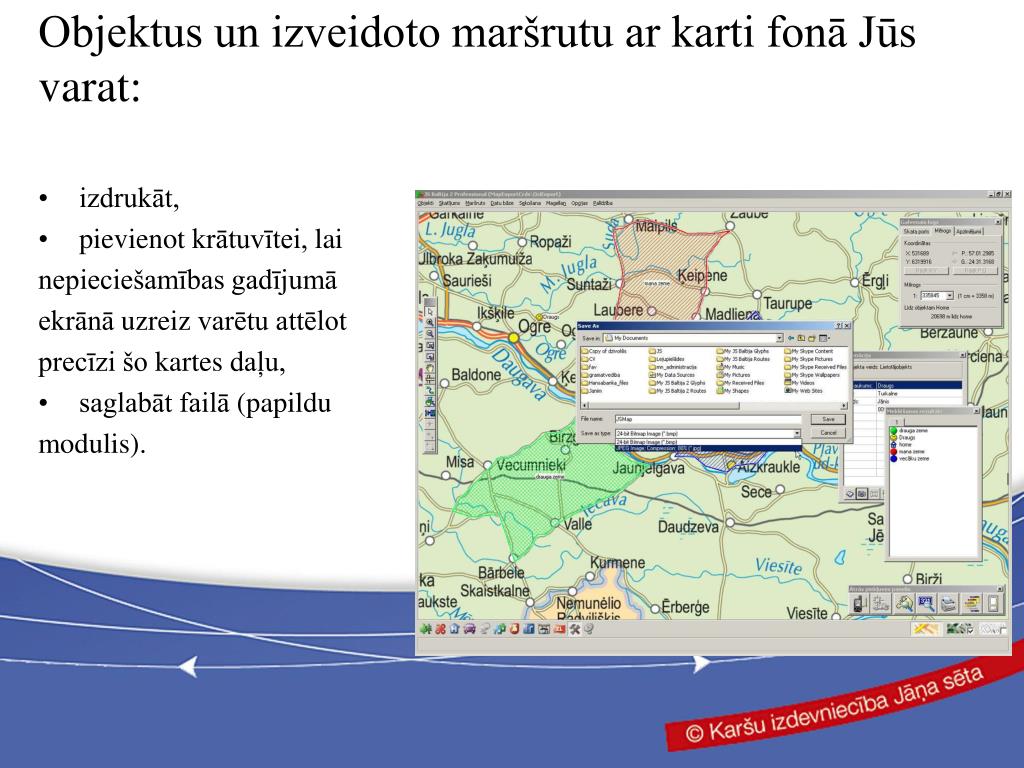Open the Views menu icon in Save As
Viewport: 1024px width, 768px height.
[824, 338]
